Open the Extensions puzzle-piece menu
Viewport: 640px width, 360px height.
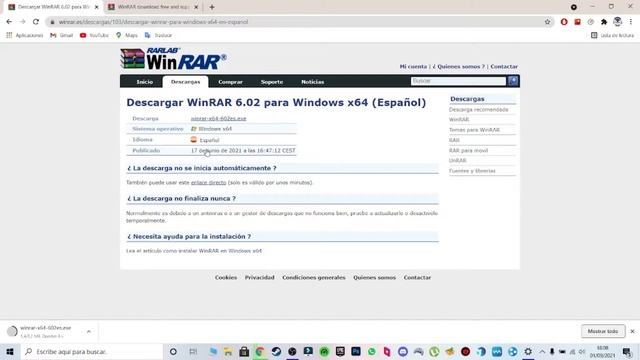[x=604, y=22]
